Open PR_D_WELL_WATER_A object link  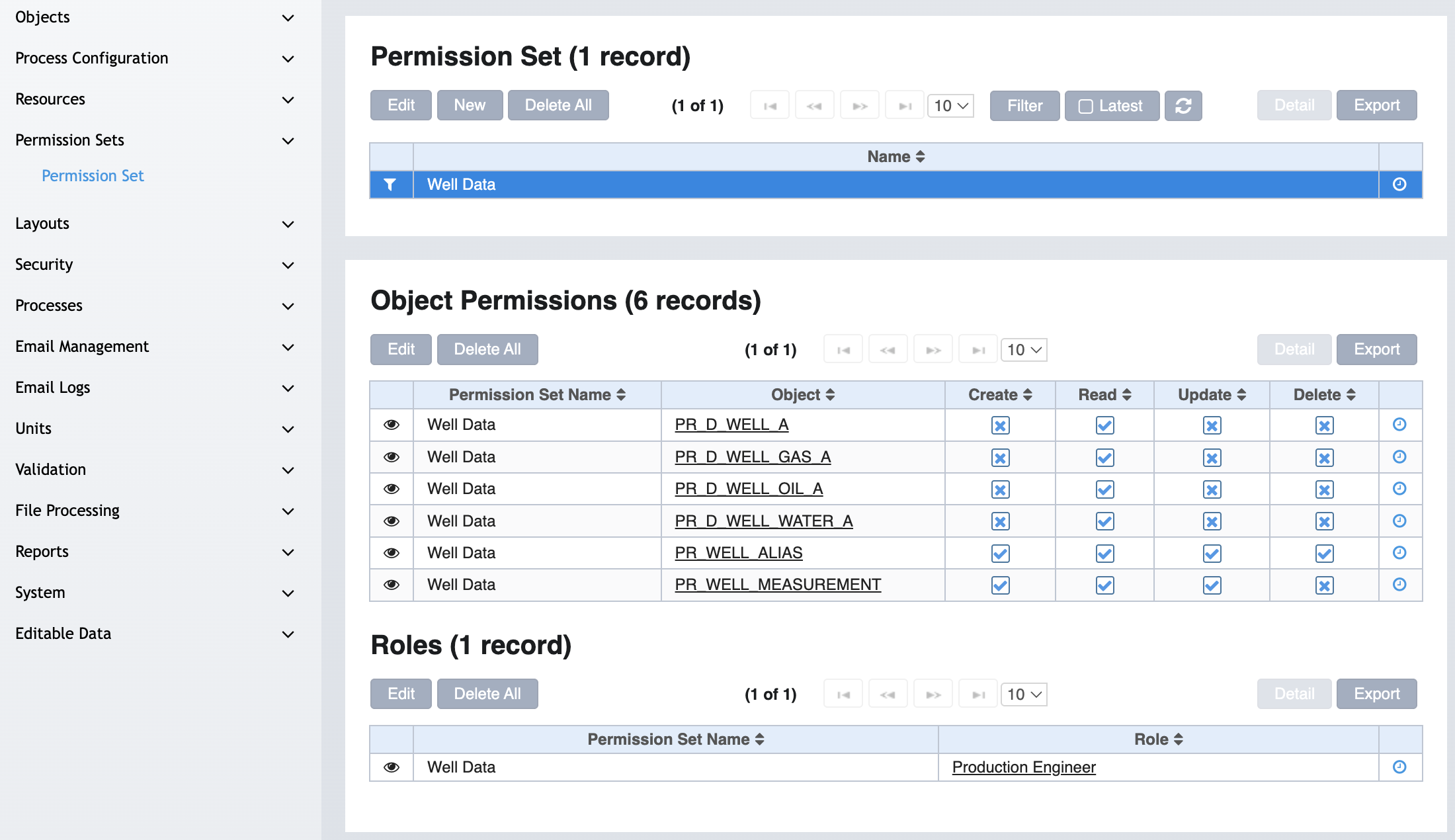click(x=763, y=521)
